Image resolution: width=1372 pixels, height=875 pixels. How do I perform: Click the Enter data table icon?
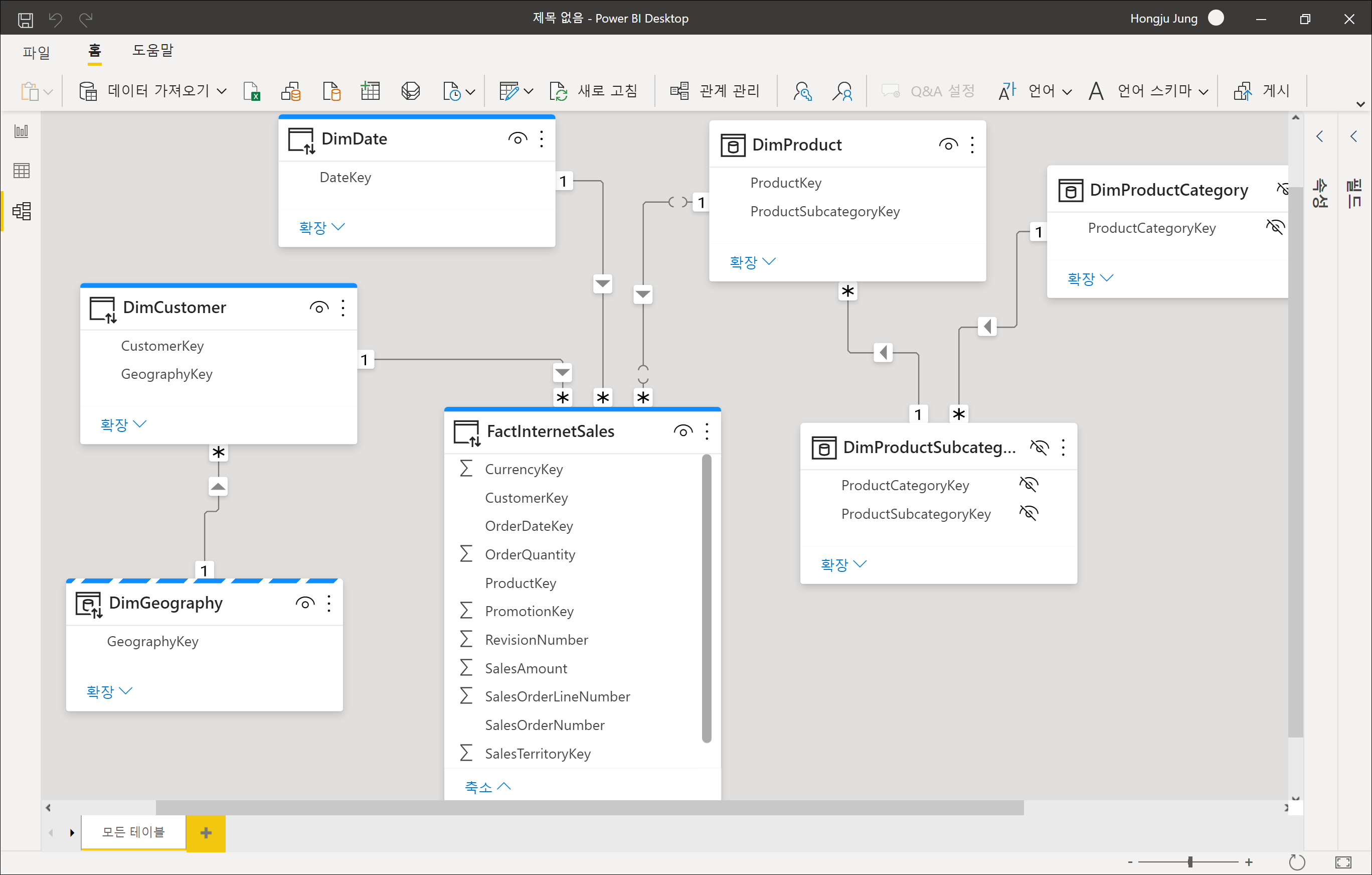pos(370,91)
